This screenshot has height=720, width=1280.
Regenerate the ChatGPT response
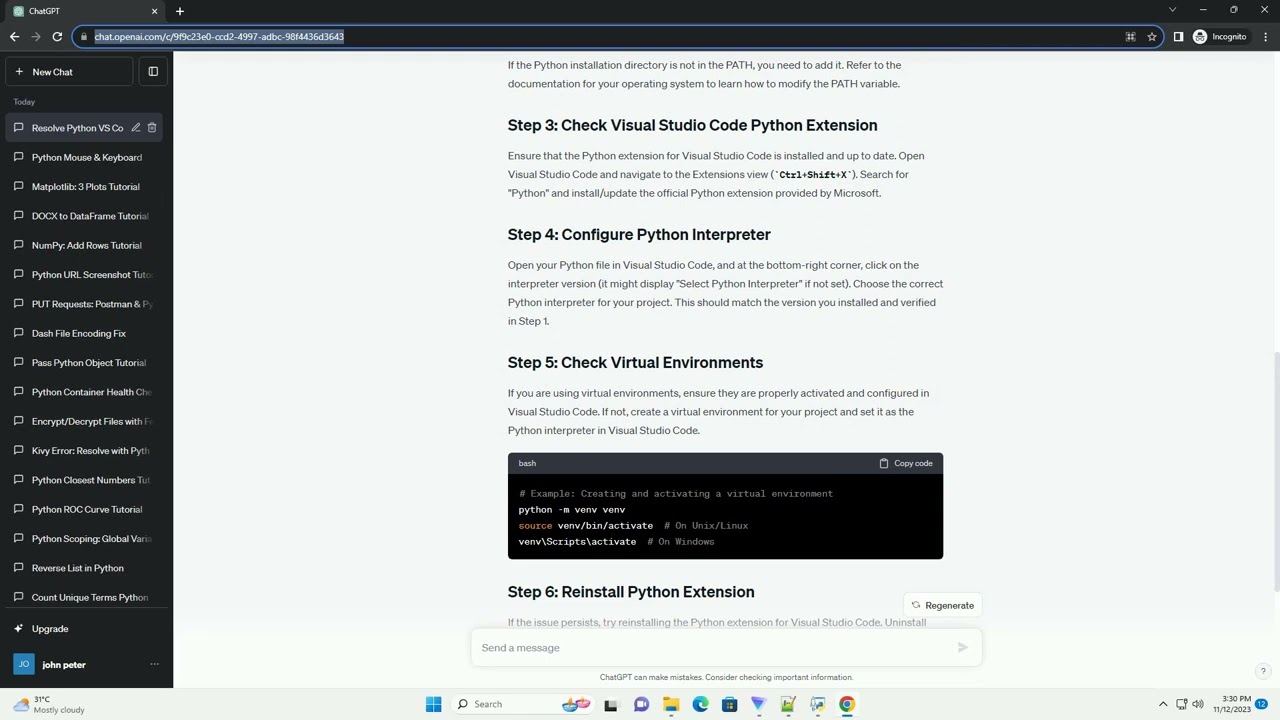pyautogui.click(x=942, y=605)
